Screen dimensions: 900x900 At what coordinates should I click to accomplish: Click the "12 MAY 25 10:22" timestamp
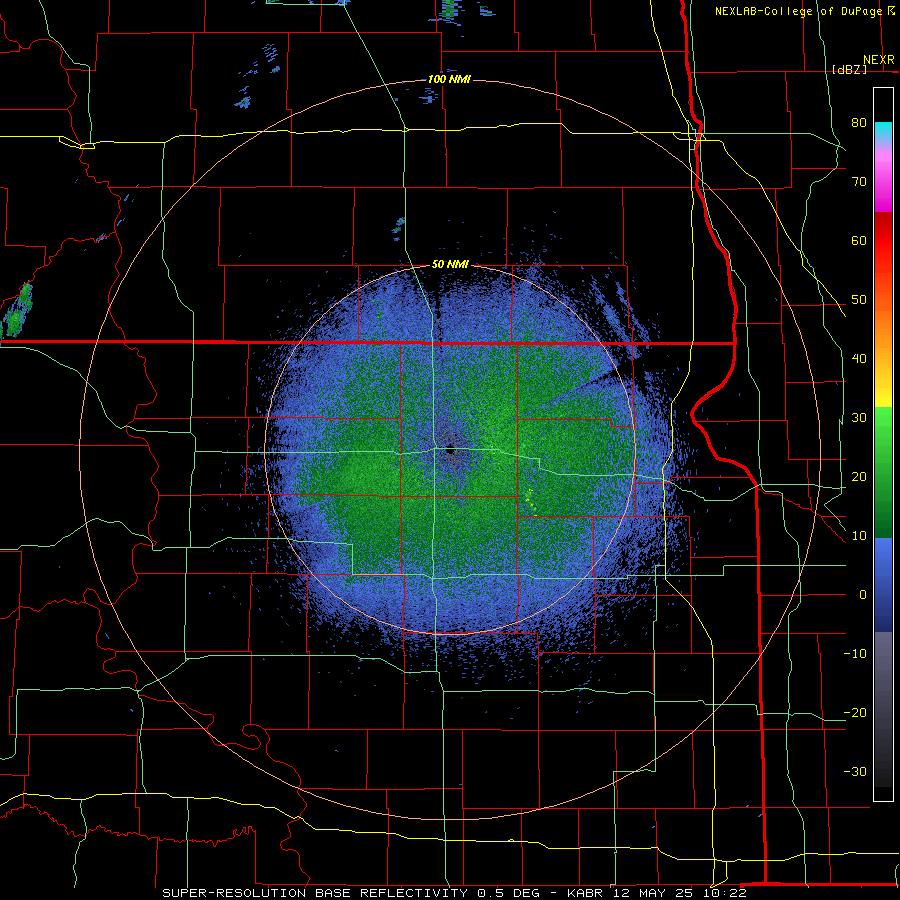(680, 893)
